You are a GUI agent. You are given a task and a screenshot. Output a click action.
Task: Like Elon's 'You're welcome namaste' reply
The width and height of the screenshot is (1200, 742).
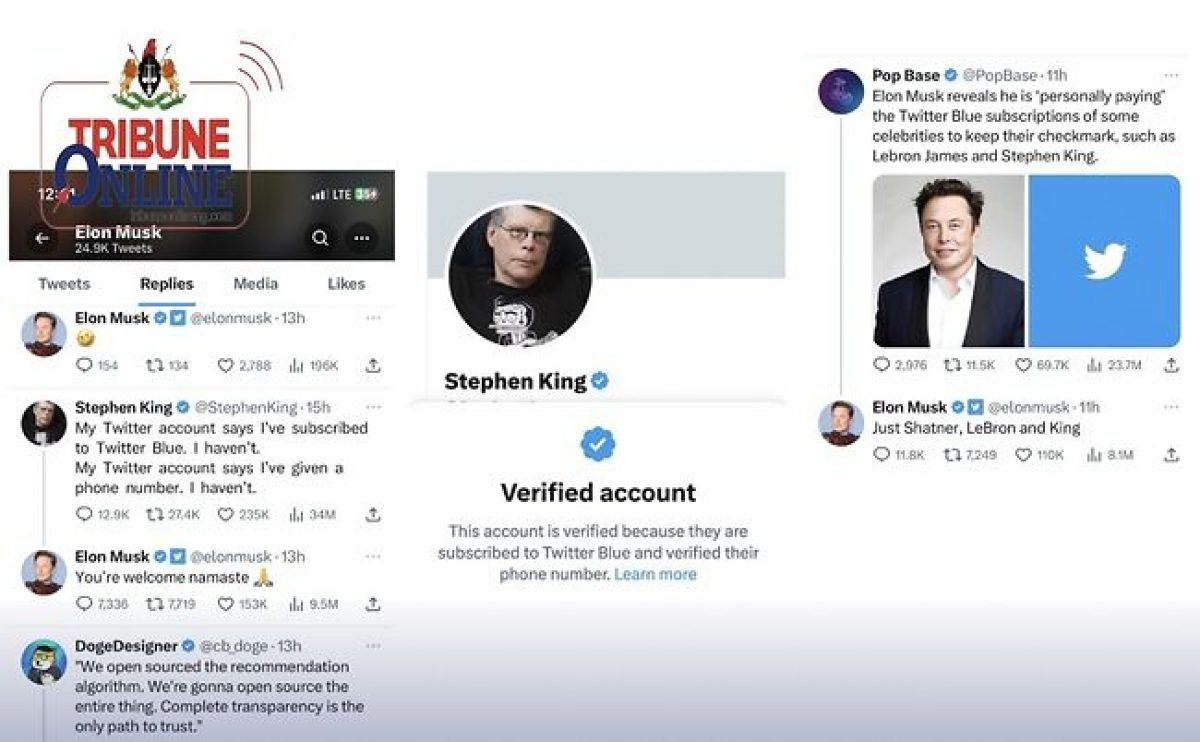(x=243, y=604)
